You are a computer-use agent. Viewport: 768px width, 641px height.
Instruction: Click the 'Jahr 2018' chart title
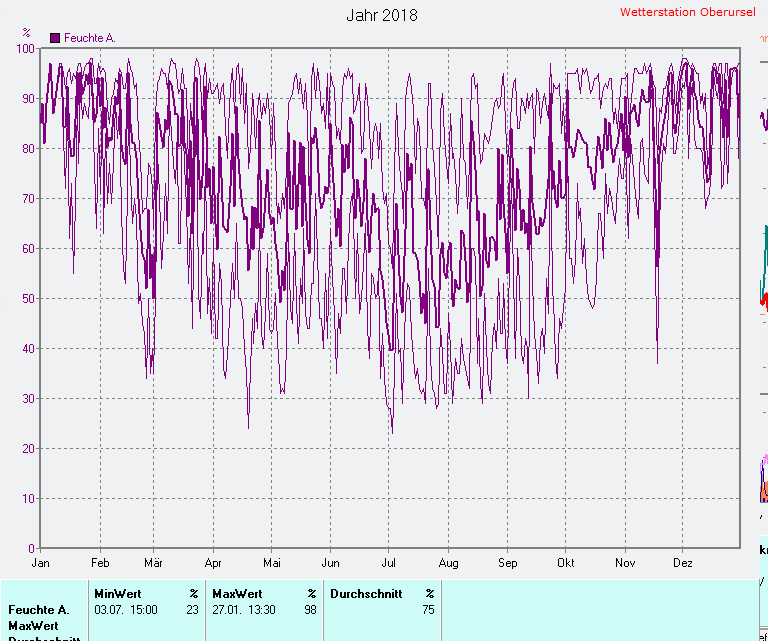pyautogui.click(x=382, y=15)
